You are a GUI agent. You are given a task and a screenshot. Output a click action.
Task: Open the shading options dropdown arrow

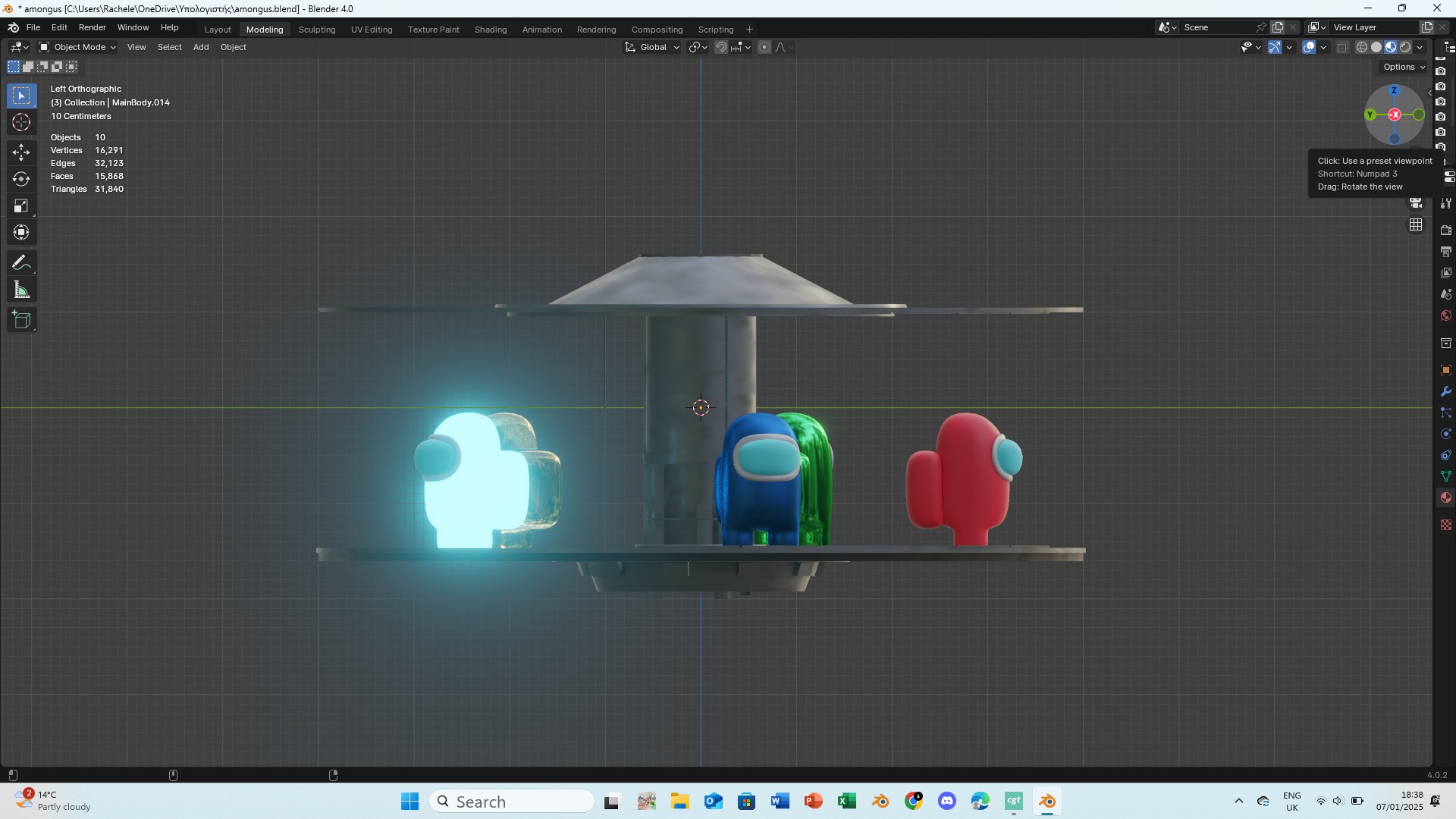(1420, 47)
